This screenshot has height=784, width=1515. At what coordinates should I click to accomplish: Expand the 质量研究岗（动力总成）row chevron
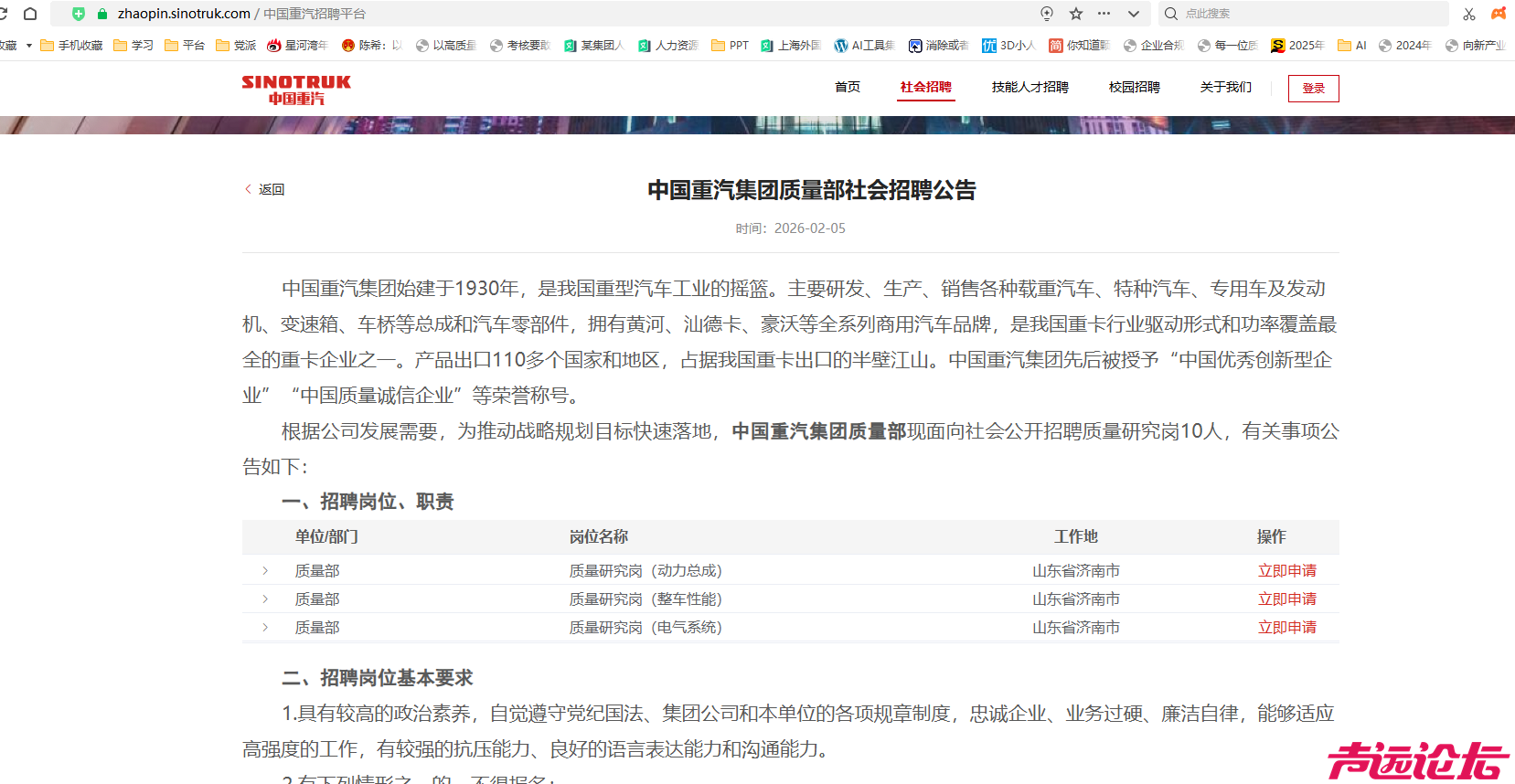coord(265,570)
